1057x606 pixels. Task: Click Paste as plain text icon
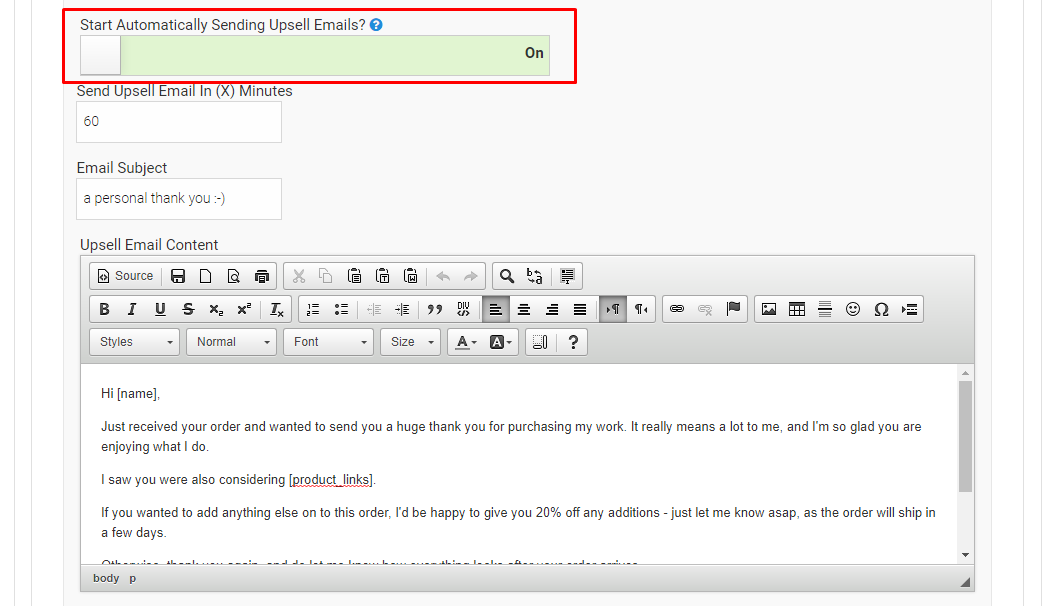383,276
